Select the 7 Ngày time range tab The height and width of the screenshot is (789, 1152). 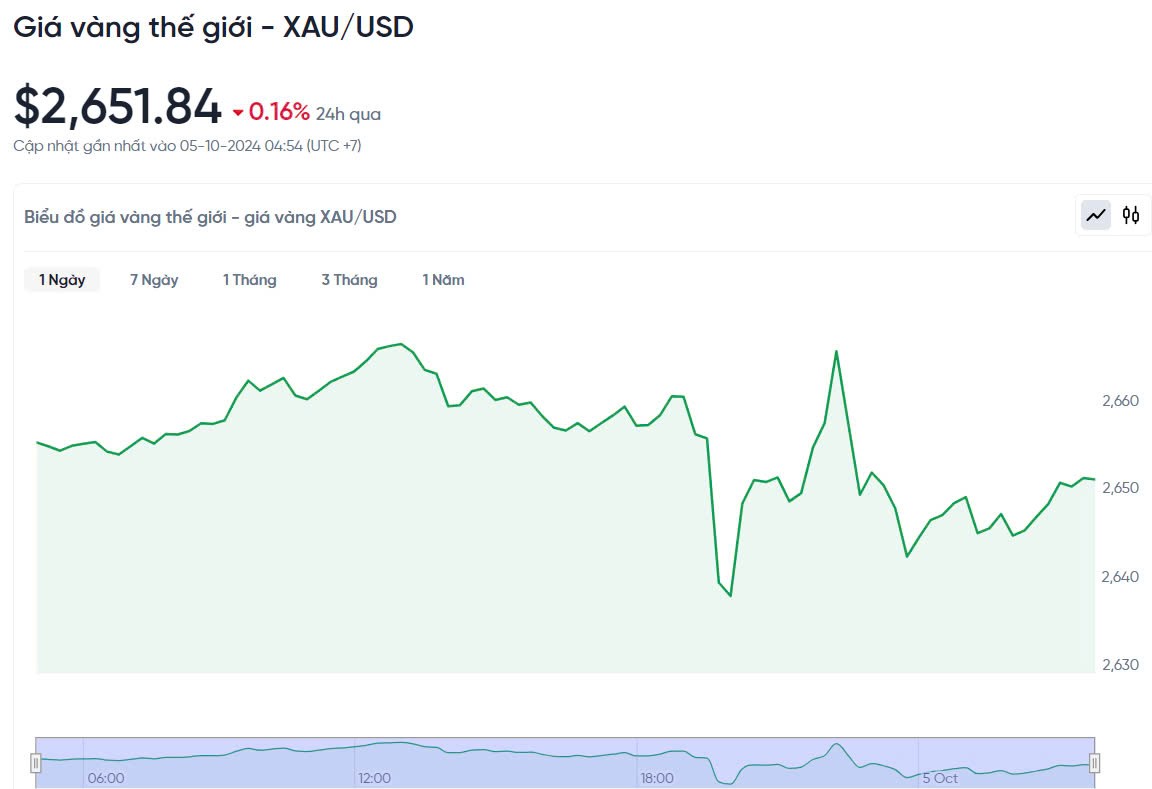(x=154, y=280)
